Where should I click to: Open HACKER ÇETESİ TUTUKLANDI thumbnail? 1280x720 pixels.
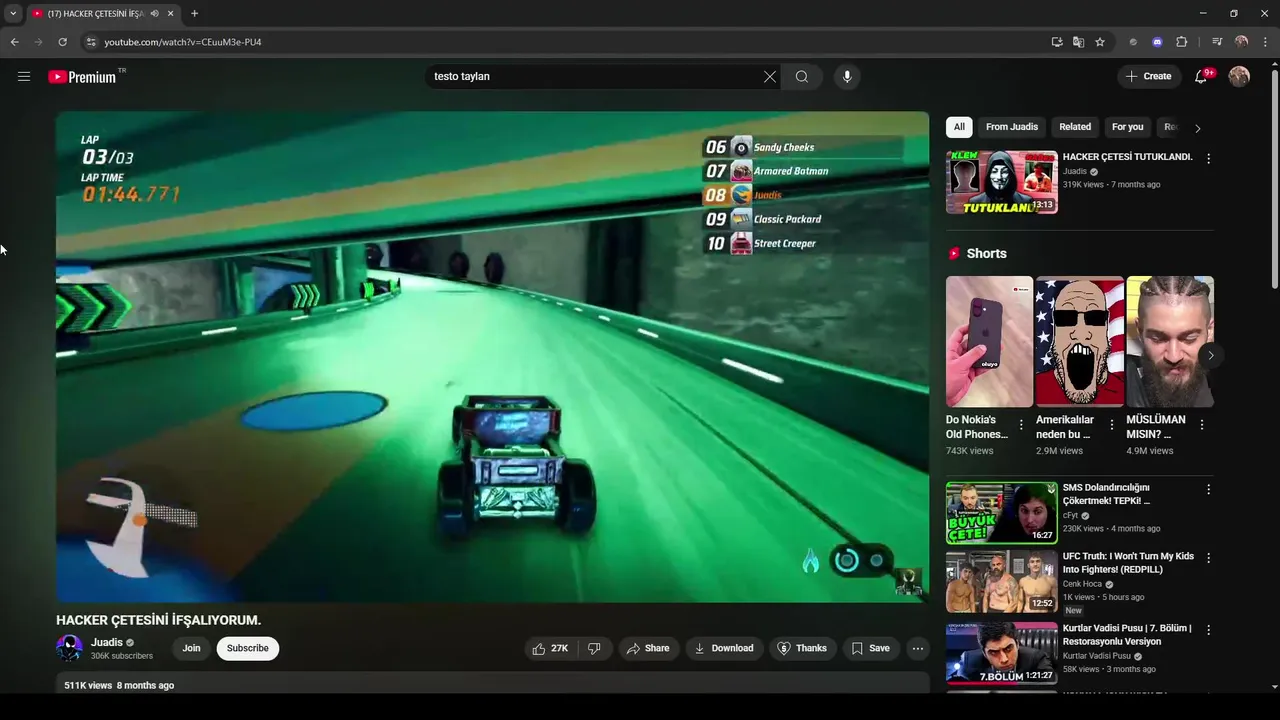coord(1002,182)
